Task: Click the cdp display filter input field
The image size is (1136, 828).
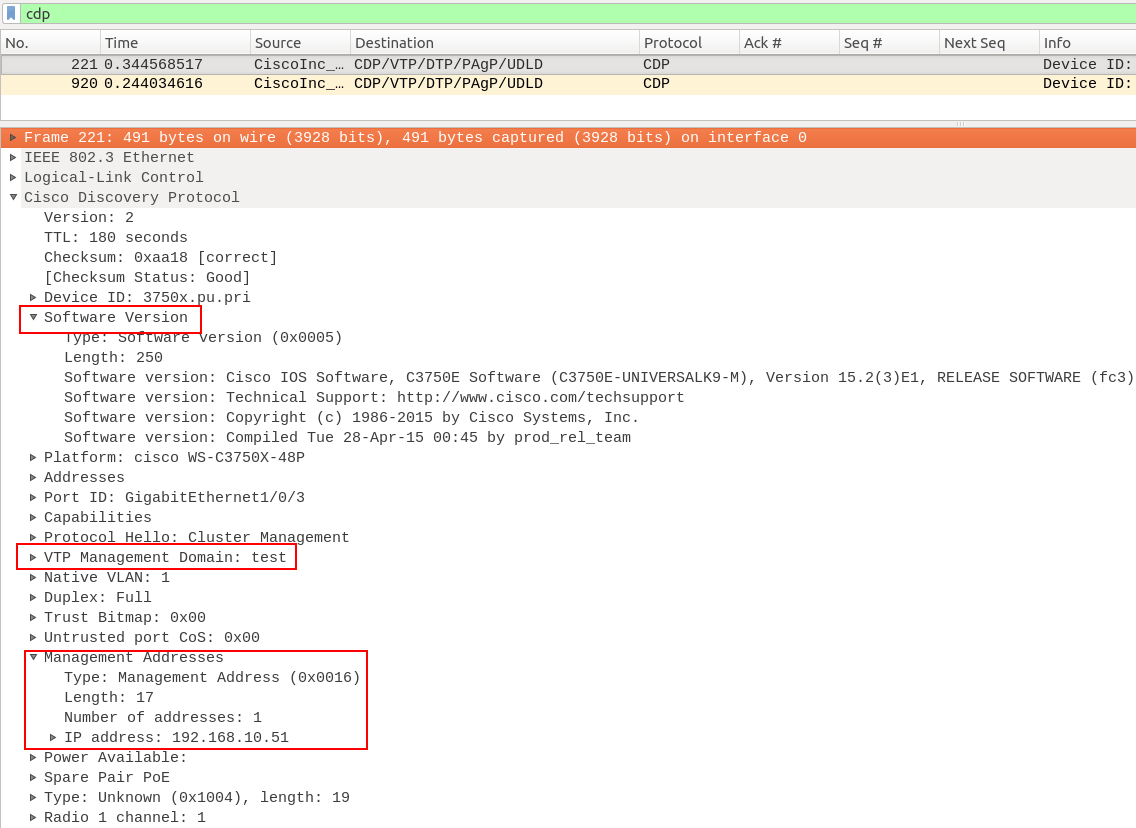Action: click(x=580, y=14)
